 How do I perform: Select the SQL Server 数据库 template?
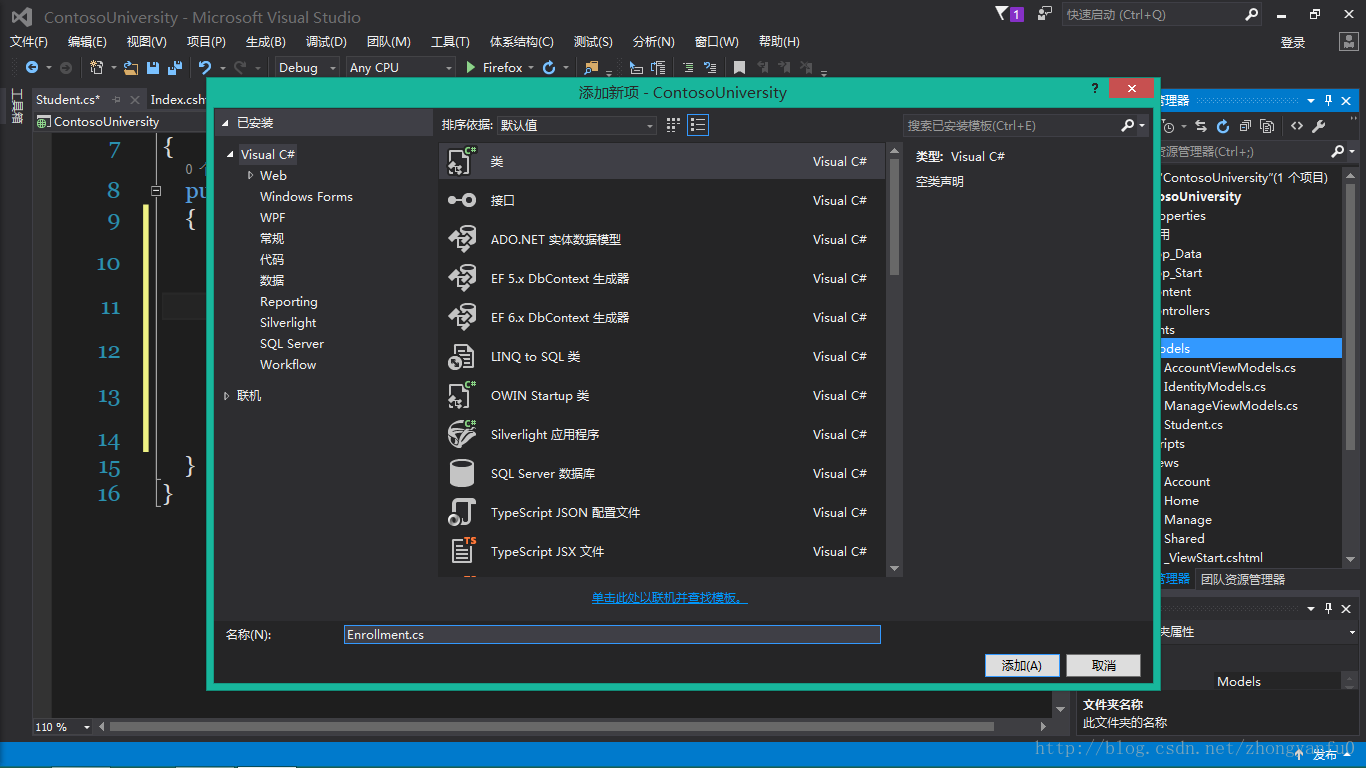pyautogui.click(x=662, y=473)
